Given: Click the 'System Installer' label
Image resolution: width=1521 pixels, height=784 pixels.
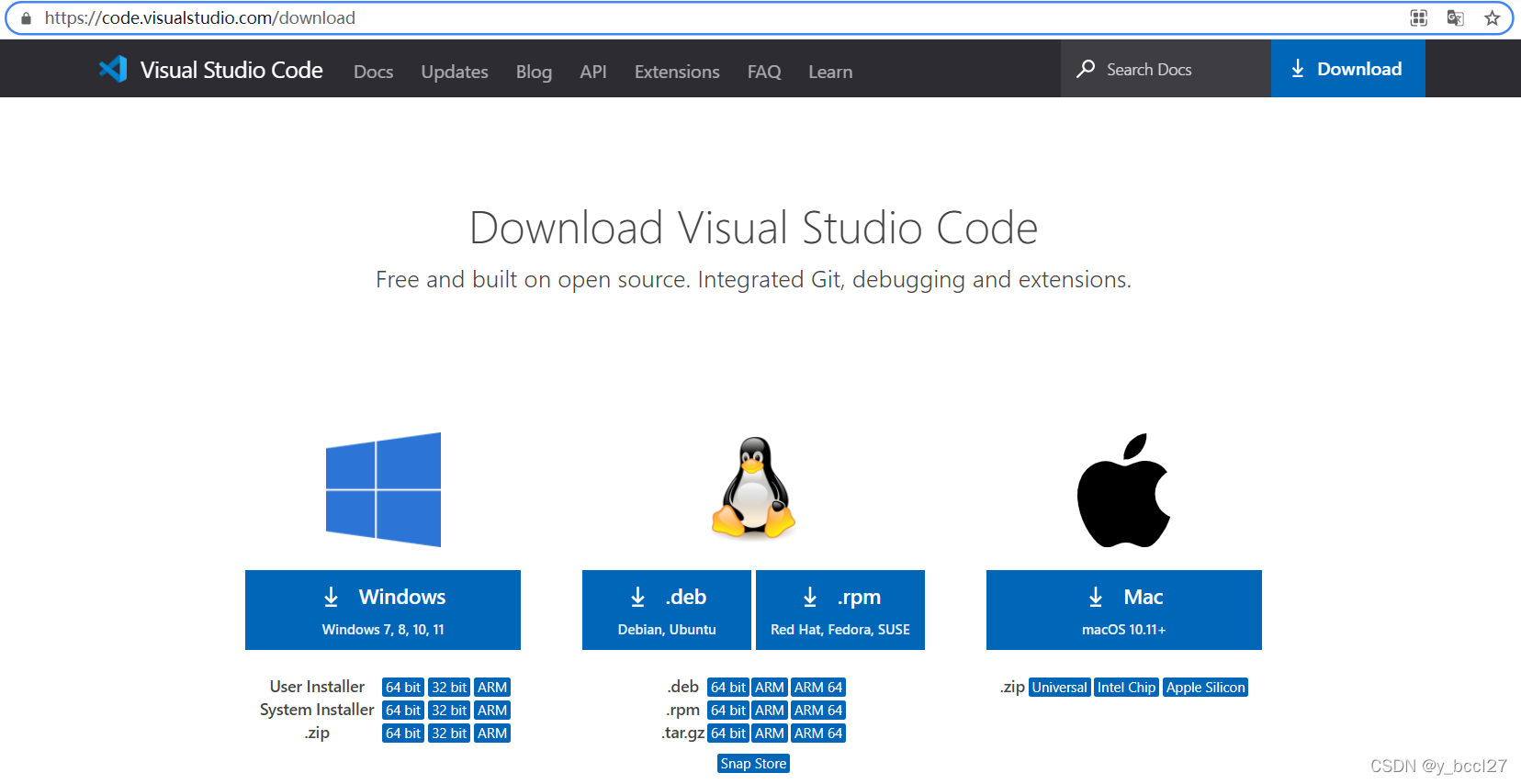Looking at the screenshot, I should (x=317, y=710).
